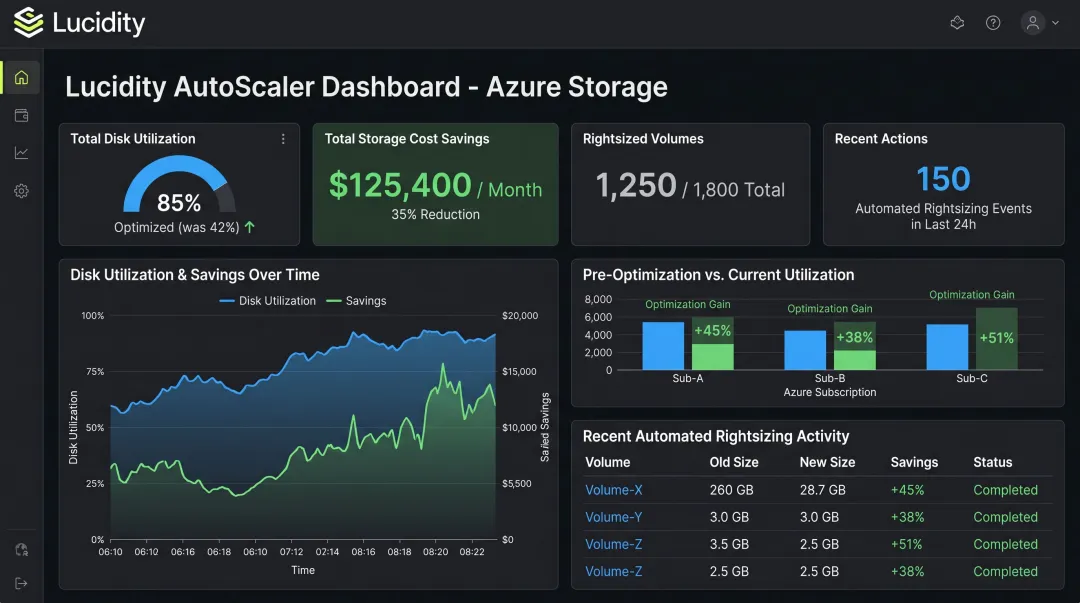Click the 85% utilization gauge

click(x=179, y=185)
